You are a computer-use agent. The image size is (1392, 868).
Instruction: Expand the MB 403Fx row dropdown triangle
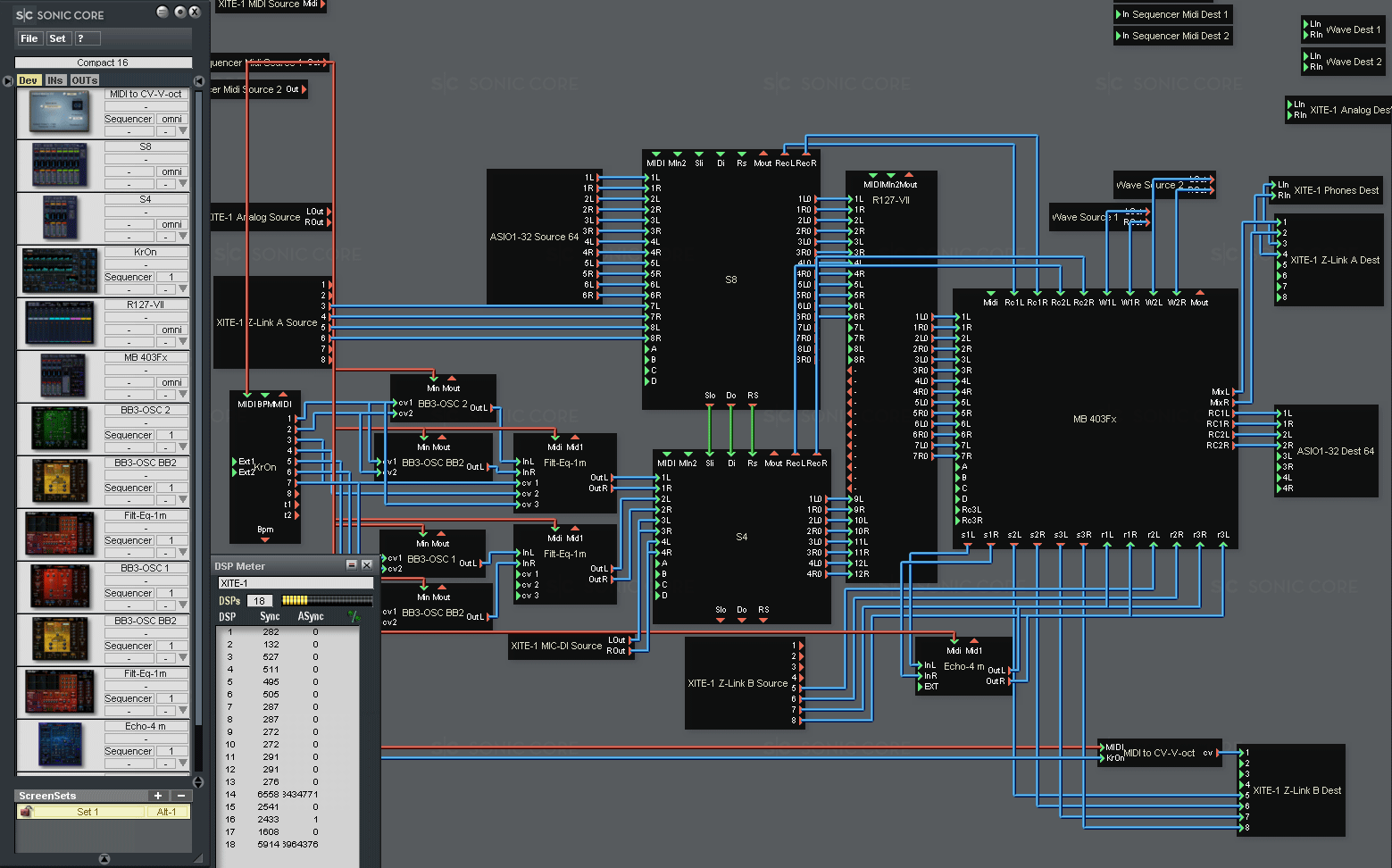point(183,395)
